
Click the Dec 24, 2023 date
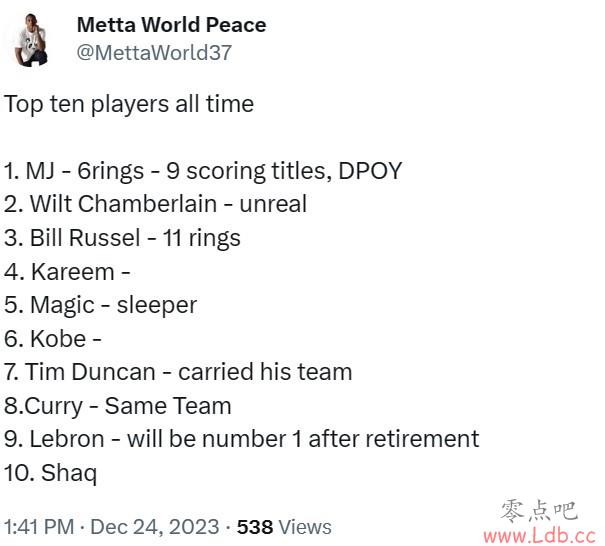pos(155,527)
